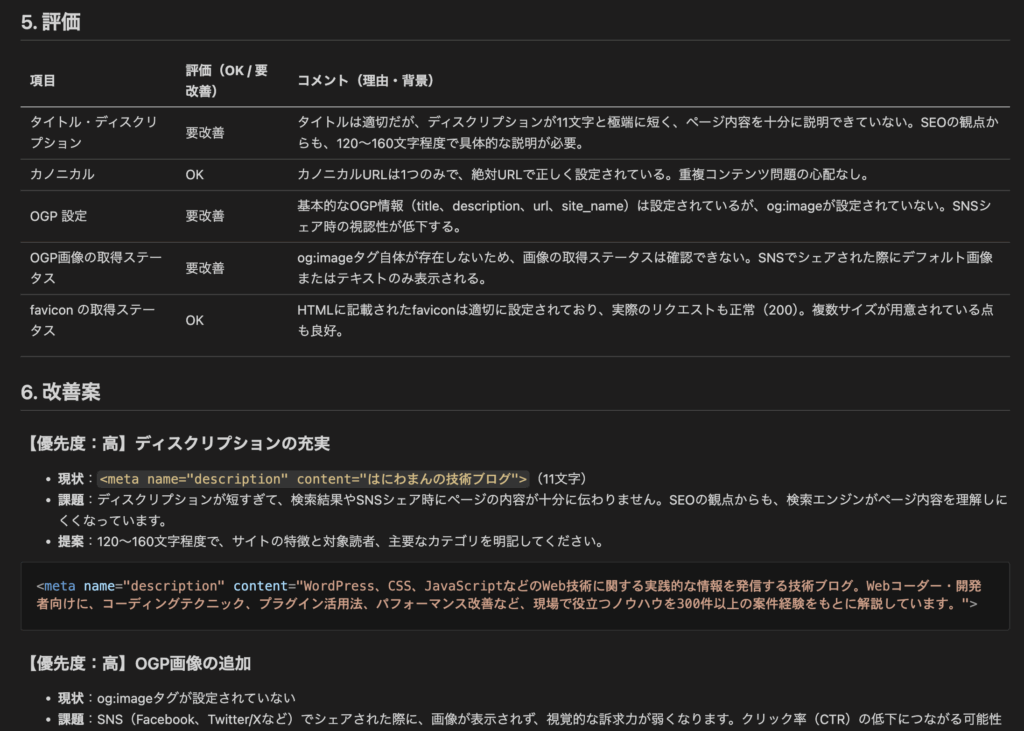Viewport: 1024px width, 731px height.
Task: Click the highlighted inline meta description code
Action: click(313, 478)
